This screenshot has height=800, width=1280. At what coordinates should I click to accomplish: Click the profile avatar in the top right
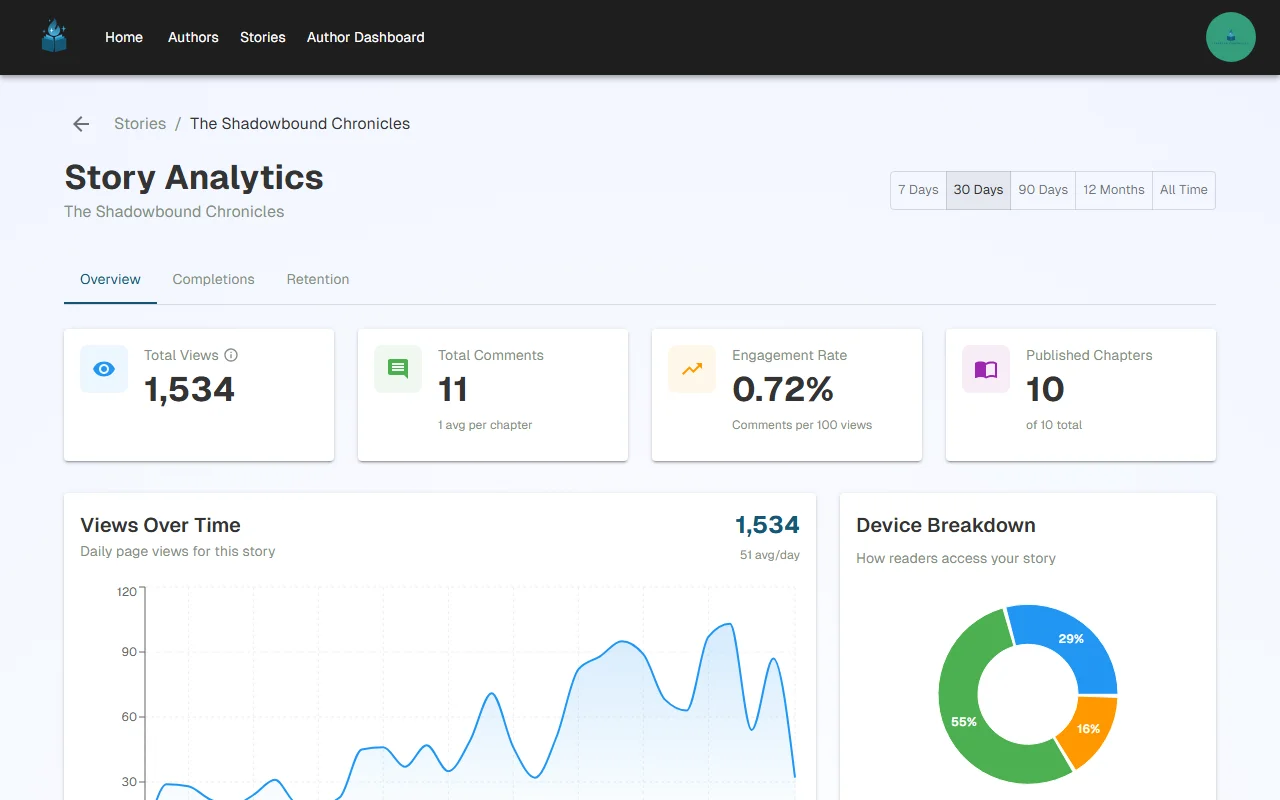click(x=1231, y=37)
